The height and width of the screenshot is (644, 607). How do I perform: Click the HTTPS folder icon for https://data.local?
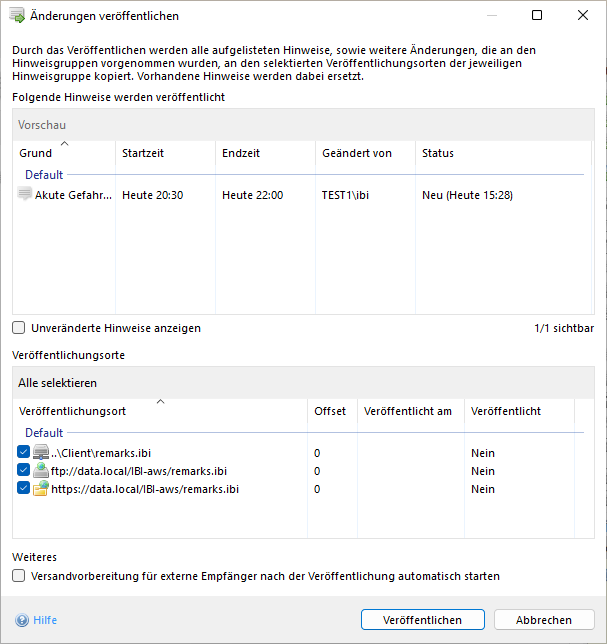click(x=40, y=489)
